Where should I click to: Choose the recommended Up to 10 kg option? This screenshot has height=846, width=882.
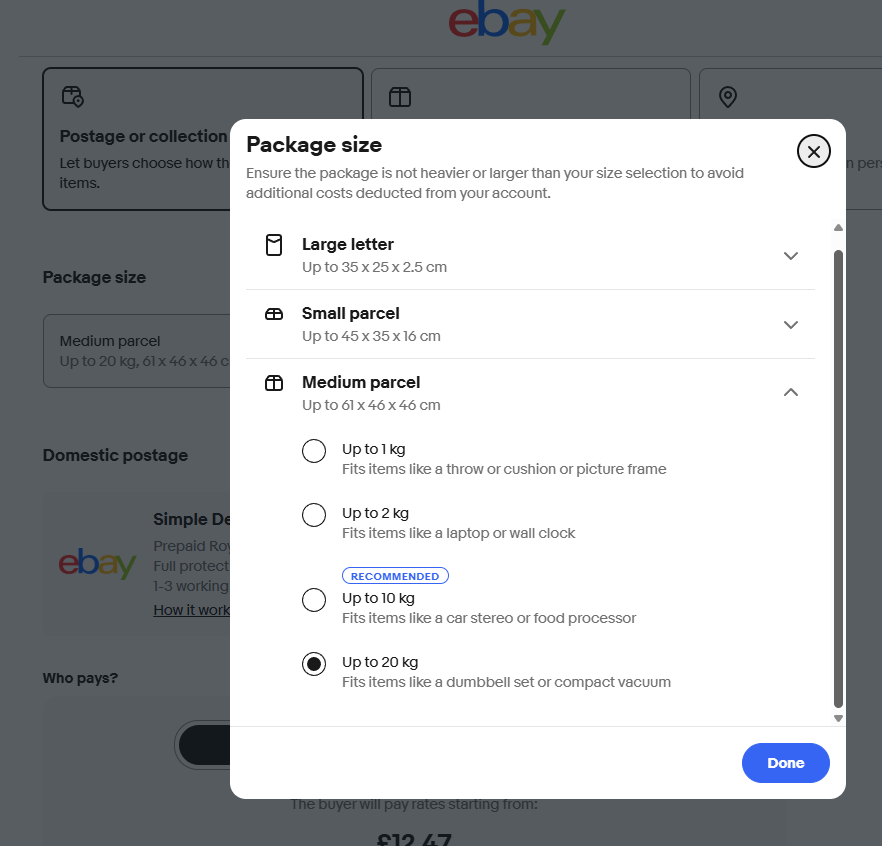pyautogui.click(x=314, y=600)
